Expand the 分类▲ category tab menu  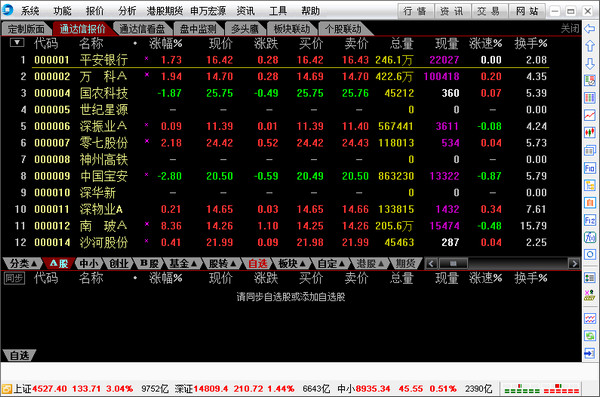click(23, 263)
